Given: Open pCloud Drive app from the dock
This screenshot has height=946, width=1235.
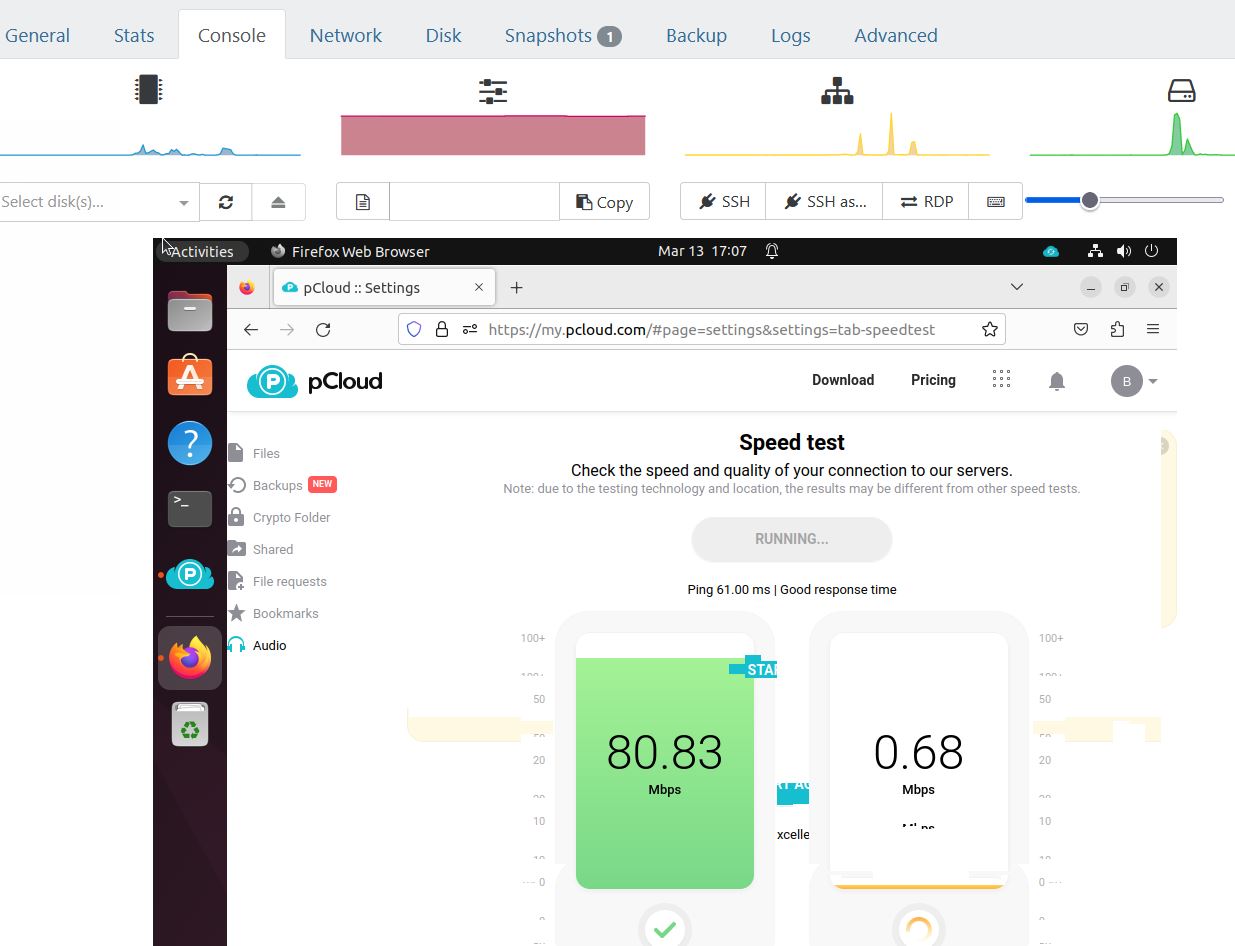Looking at the screenshot, I should (190, 575).
